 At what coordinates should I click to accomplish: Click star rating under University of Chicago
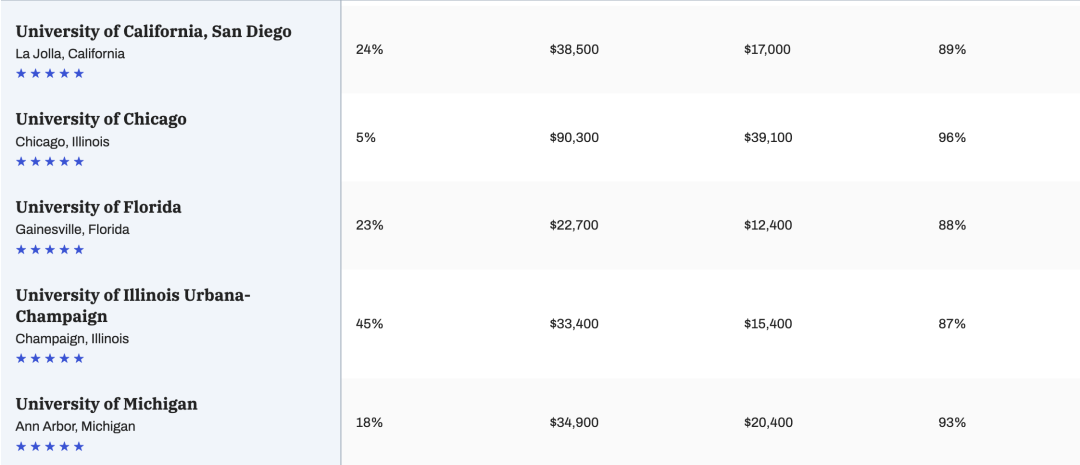[x=50, y=162]
